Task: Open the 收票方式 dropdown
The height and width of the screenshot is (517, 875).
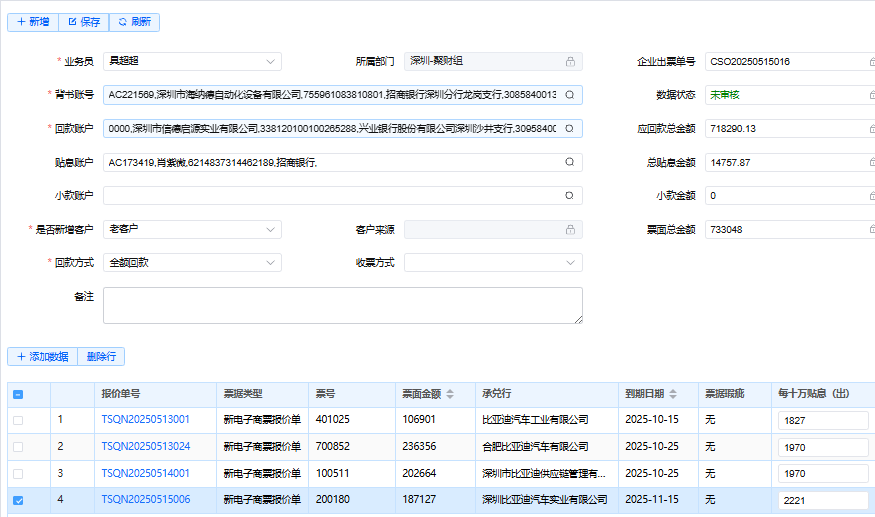Action: click(493, 263)
